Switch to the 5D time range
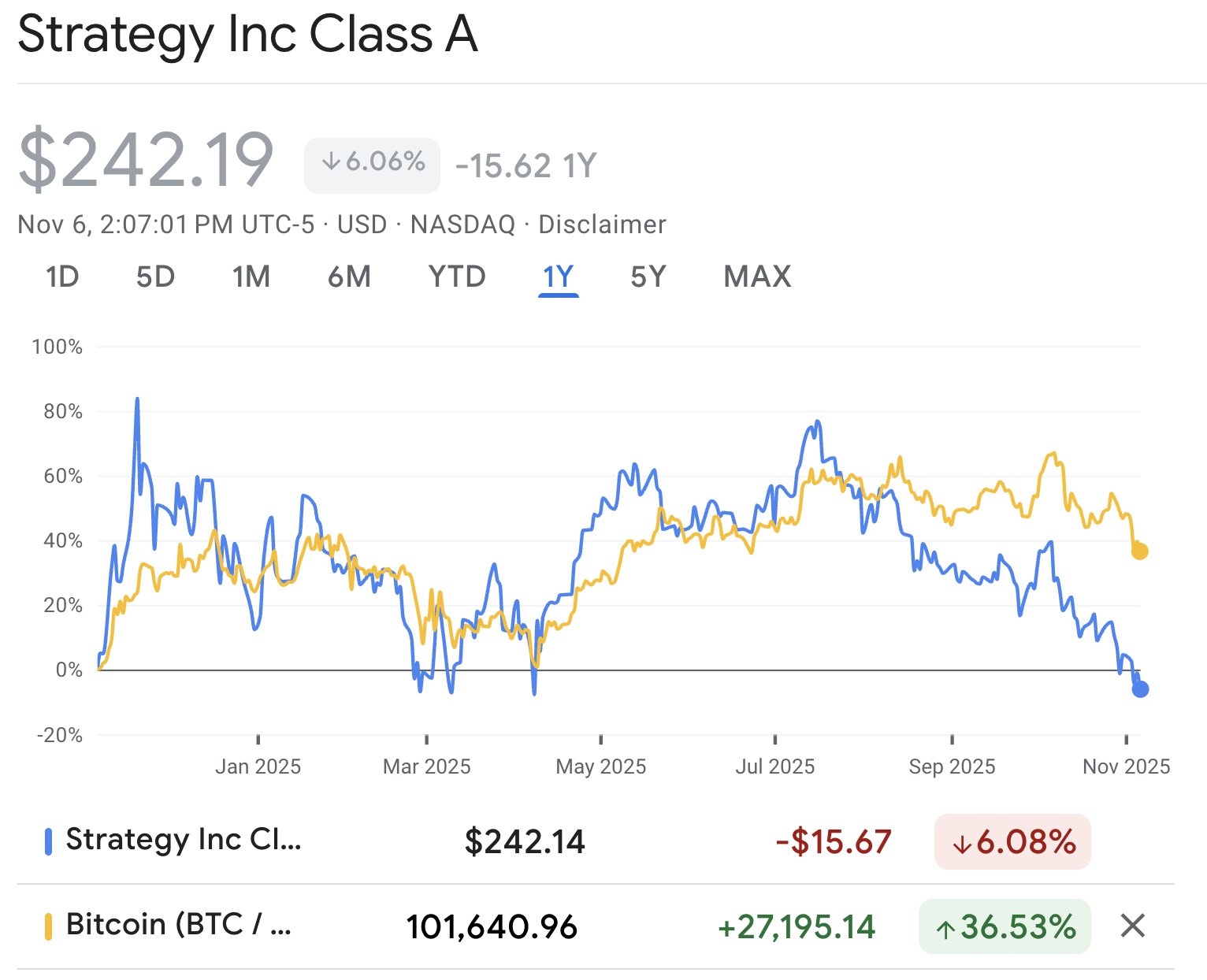1207x980 pixels. pos(155,277)
